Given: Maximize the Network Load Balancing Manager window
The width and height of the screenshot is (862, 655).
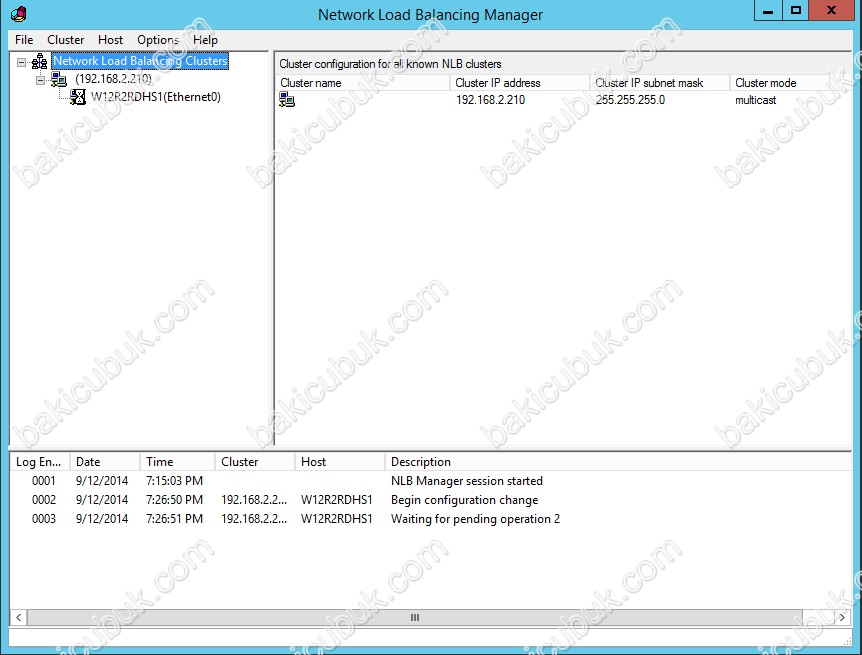Looking at the screenshot, I should click(x=795, y=11).
